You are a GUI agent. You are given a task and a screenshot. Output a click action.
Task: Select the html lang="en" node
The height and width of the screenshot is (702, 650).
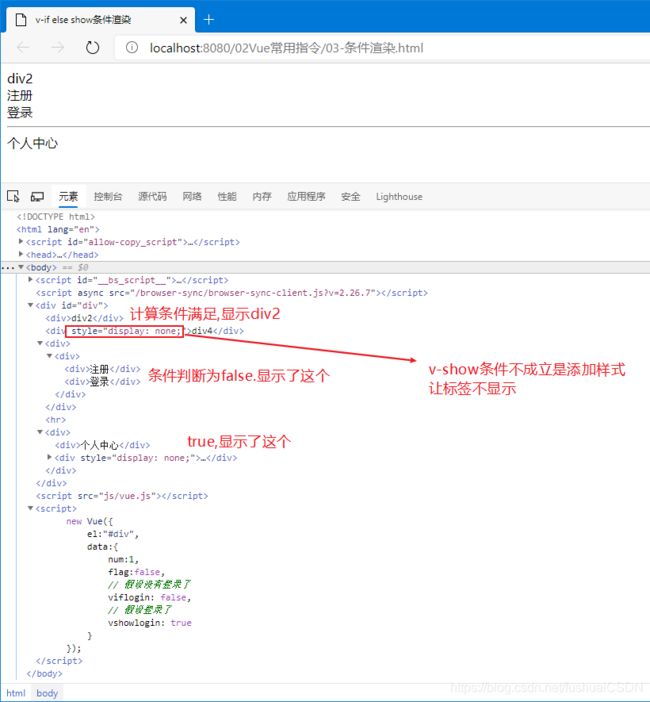(58, 229)
